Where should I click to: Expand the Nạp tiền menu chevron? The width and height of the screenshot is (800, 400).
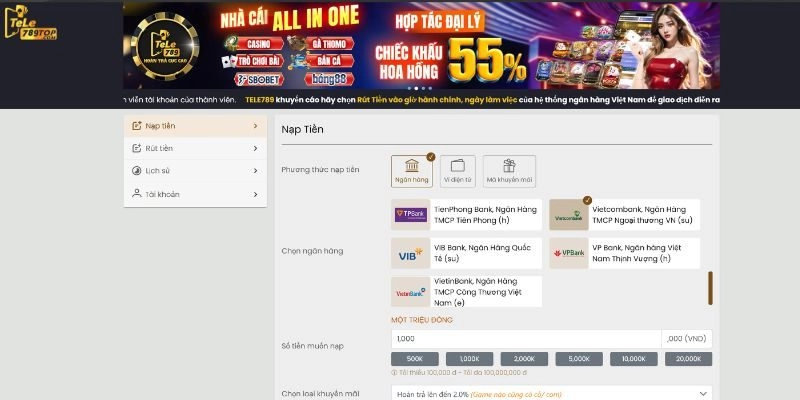coord(255,126)
